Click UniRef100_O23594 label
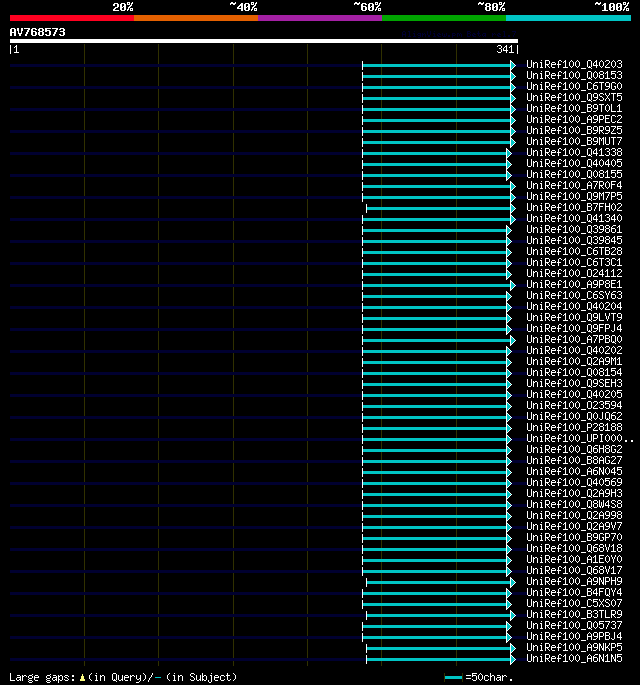 pos(574,405)
